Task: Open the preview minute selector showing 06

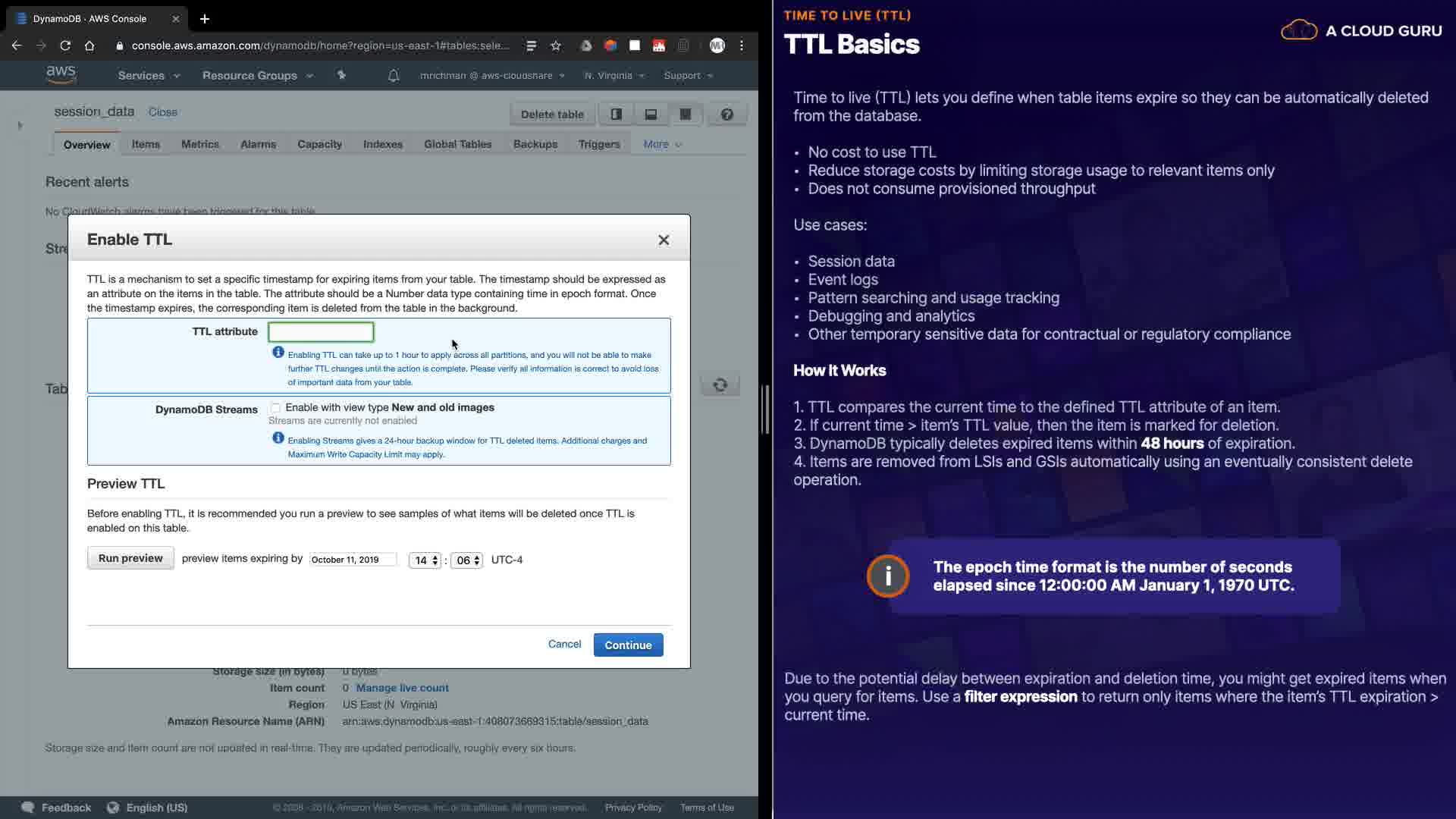Action: 466,560
